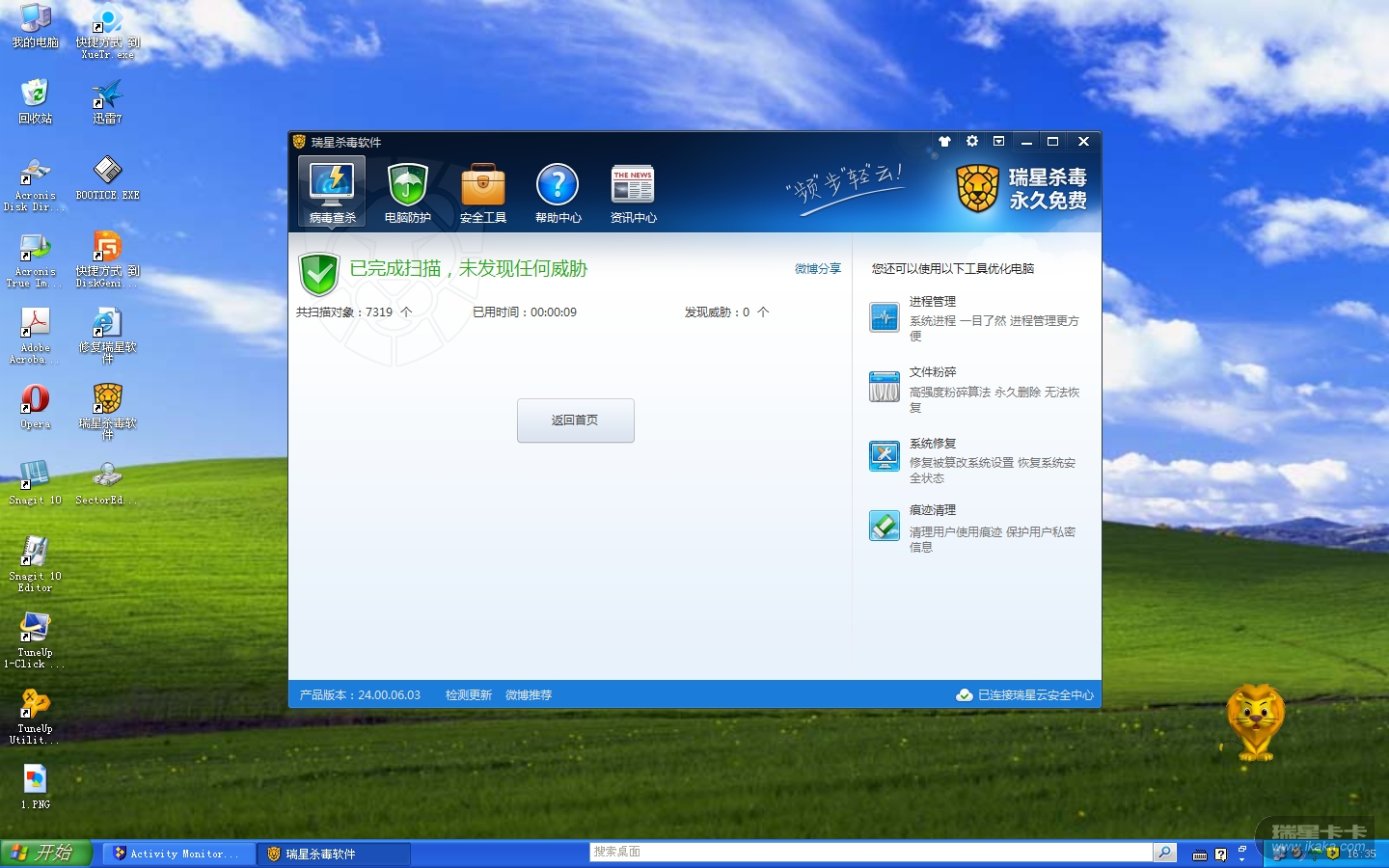The image size is (1389, 868).
Task: Click the language bar help icon
Action: click(1221, 854)
